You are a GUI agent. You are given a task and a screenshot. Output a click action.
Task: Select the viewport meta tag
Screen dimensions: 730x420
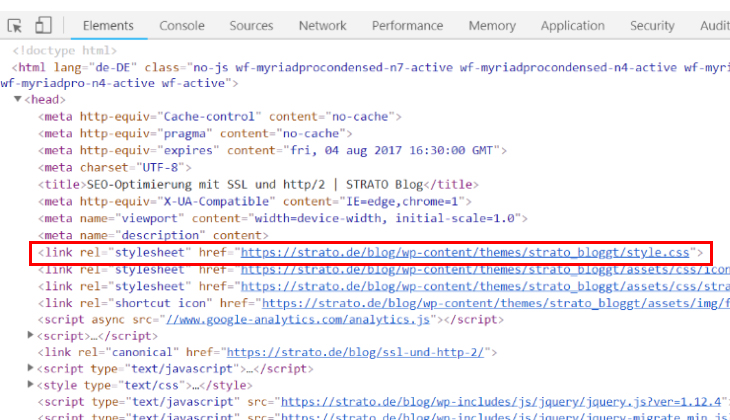pos(283,218)
